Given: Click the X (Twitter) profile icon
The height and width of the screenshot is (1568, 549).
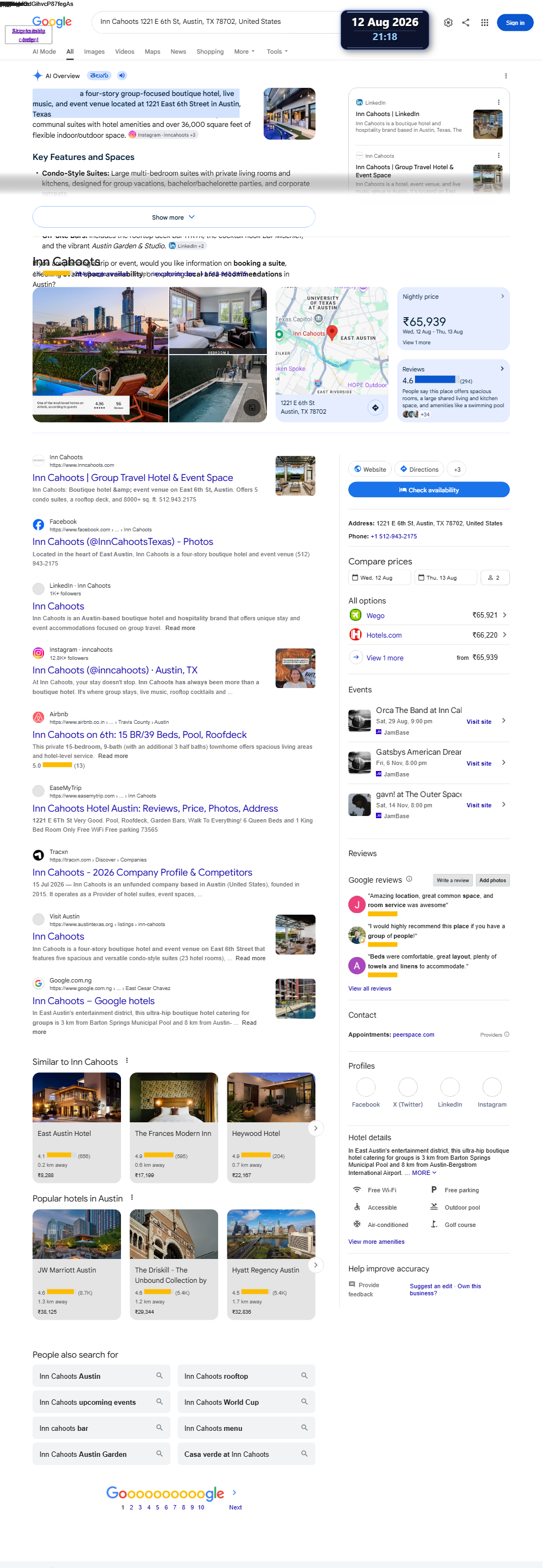Looking at the screenshot, I should click(x=407, y=1087).
